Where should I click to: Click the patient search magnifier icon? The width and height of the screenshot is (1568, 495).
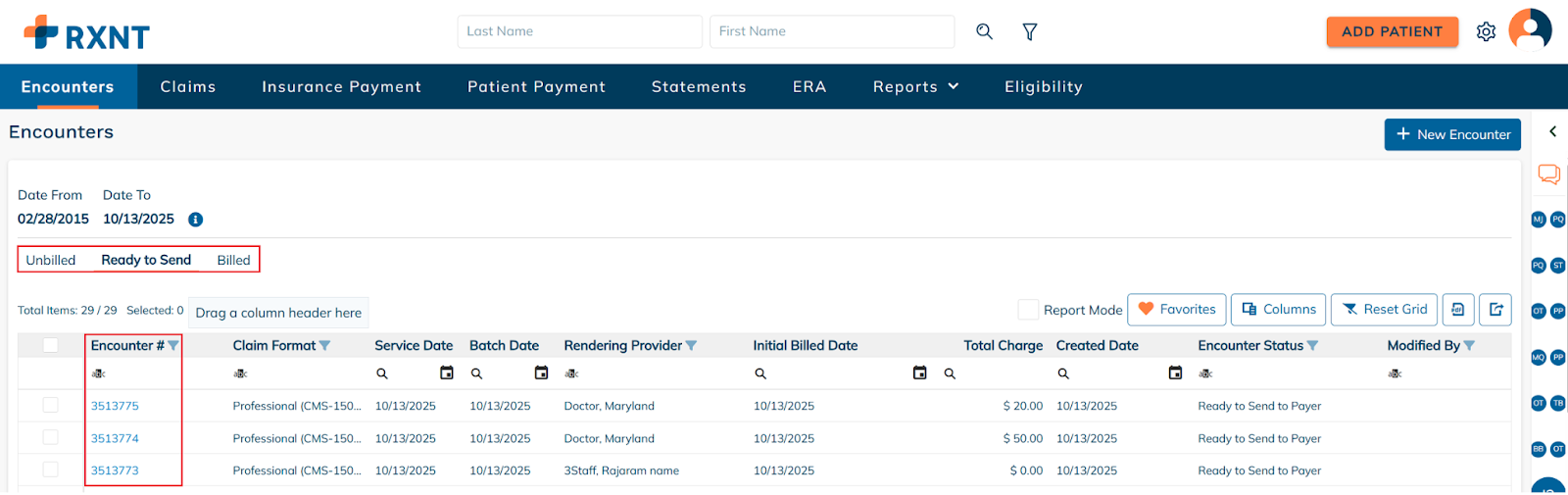pos(984,31)
